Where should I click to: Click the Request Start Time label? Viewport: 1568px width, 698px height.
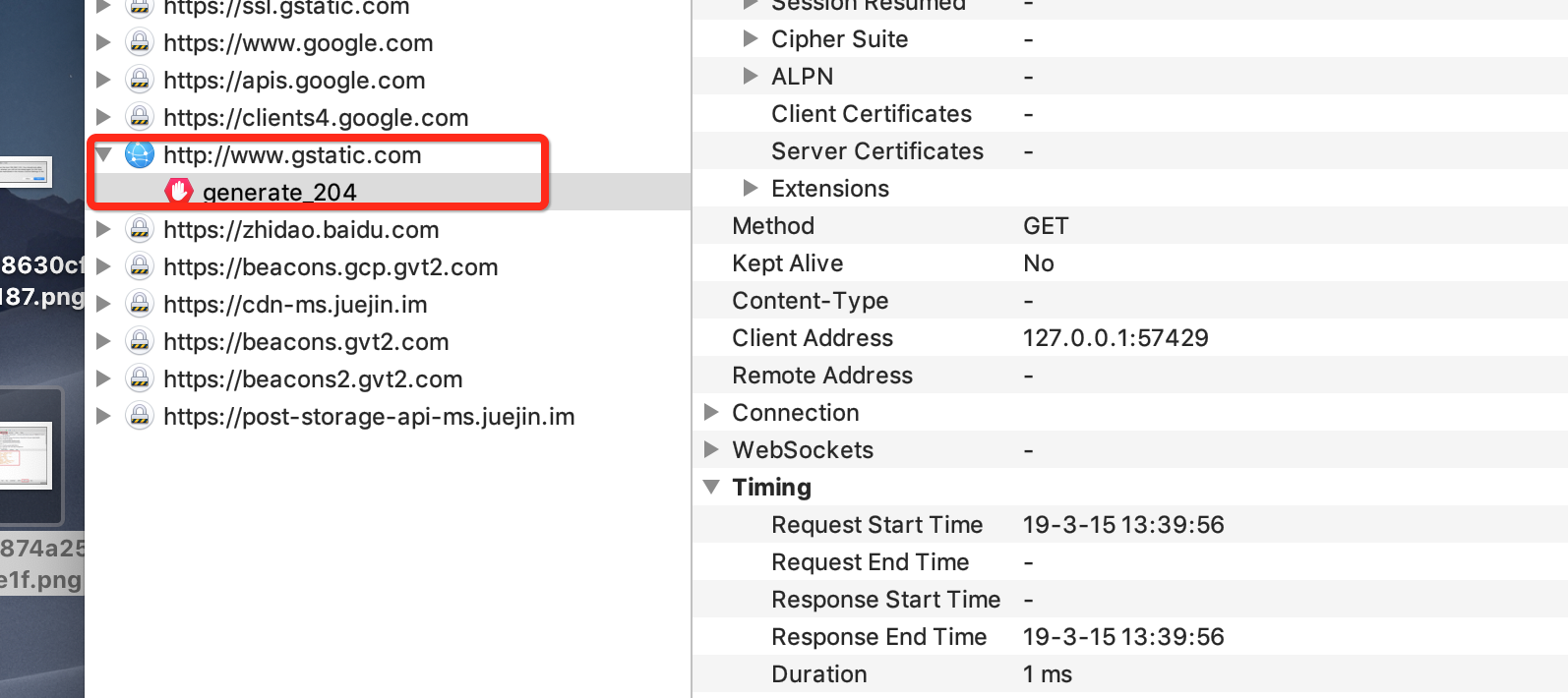tap(877, 525)
